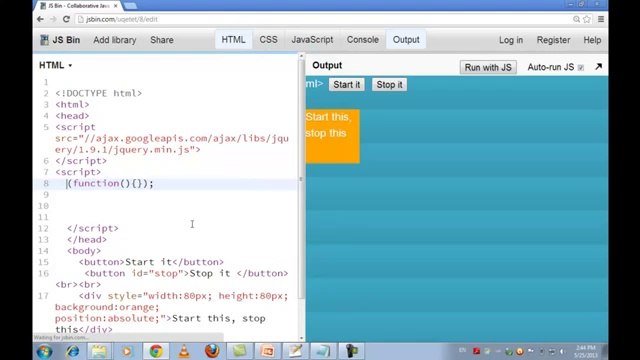
Task: Click the Run with JS button
Action: tap(488, 67)
